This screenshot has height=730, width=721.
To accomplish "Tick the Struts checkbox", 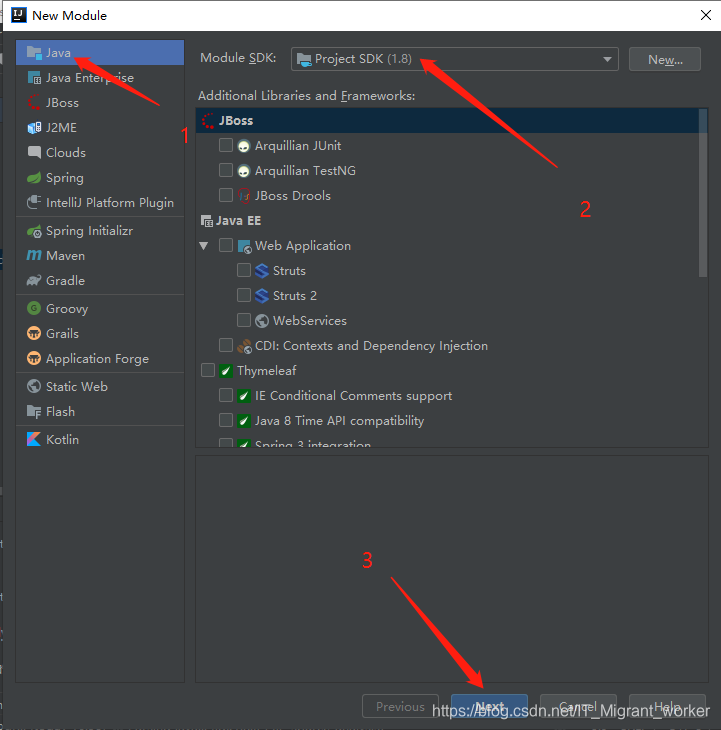I will coord(244,270).
